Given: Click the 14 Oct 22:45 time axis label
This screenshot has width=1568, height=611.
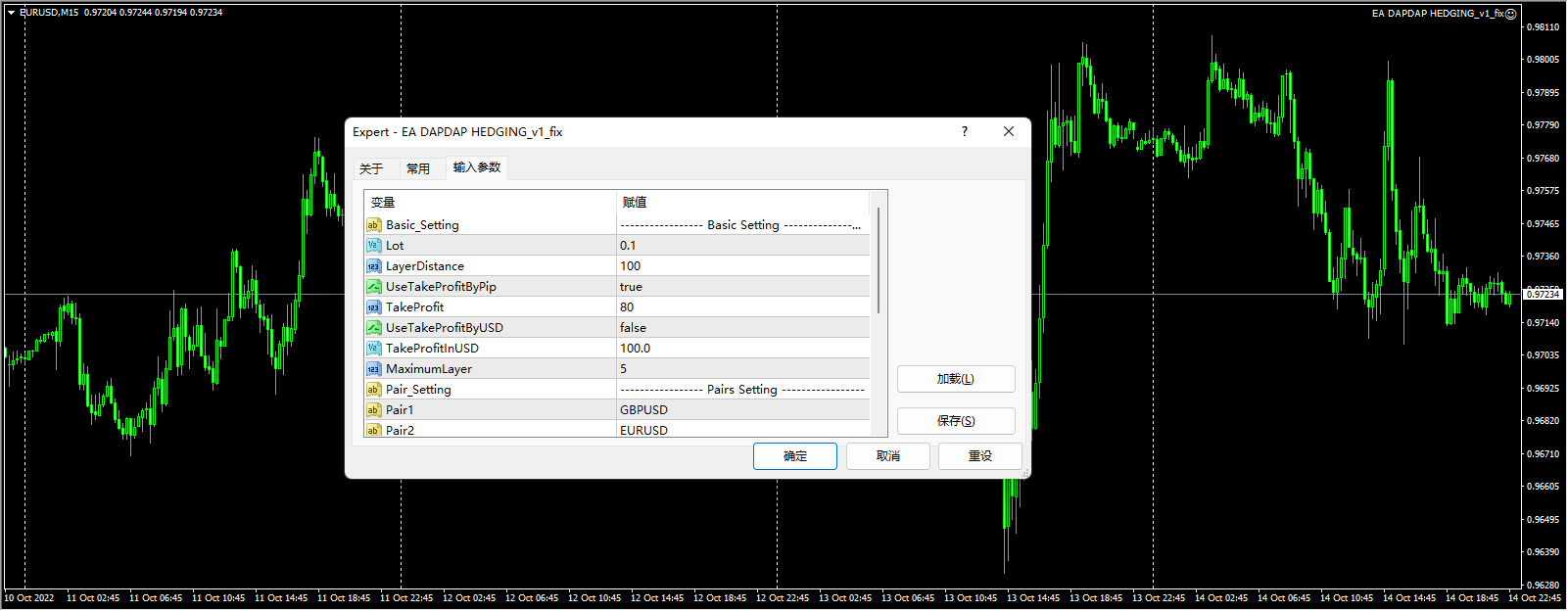Looking at the screenshot, I should 1535,598.
